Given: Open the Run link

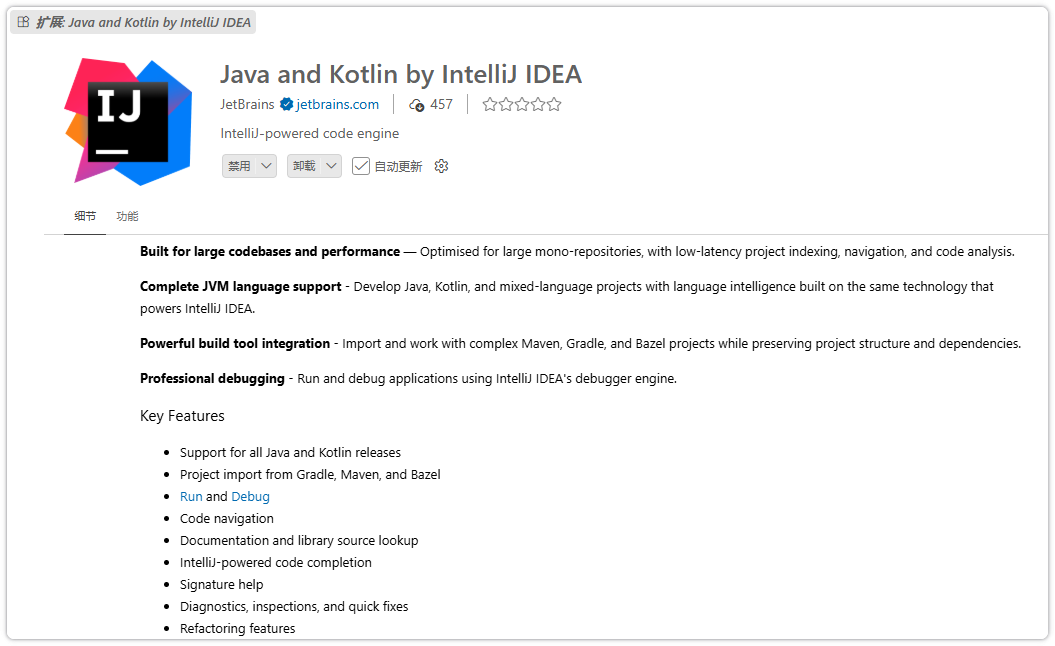Looking at the screenshot, I should click(x=191, y=497).
